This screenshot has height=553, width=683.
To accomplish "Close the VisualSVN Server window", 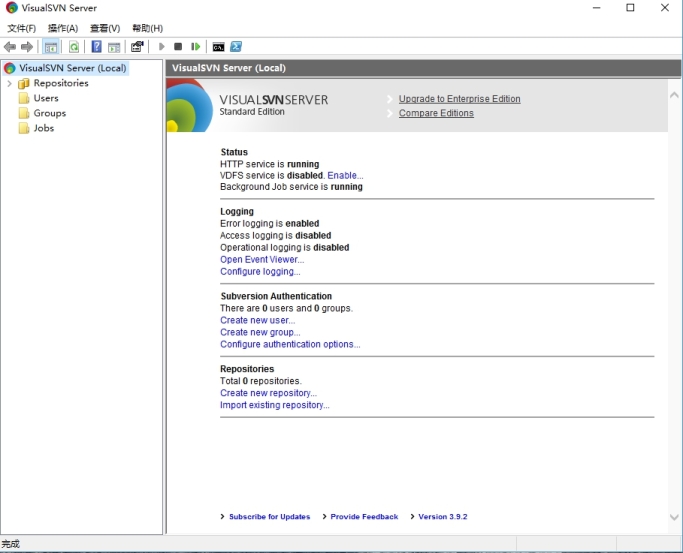I will (665, 8).
